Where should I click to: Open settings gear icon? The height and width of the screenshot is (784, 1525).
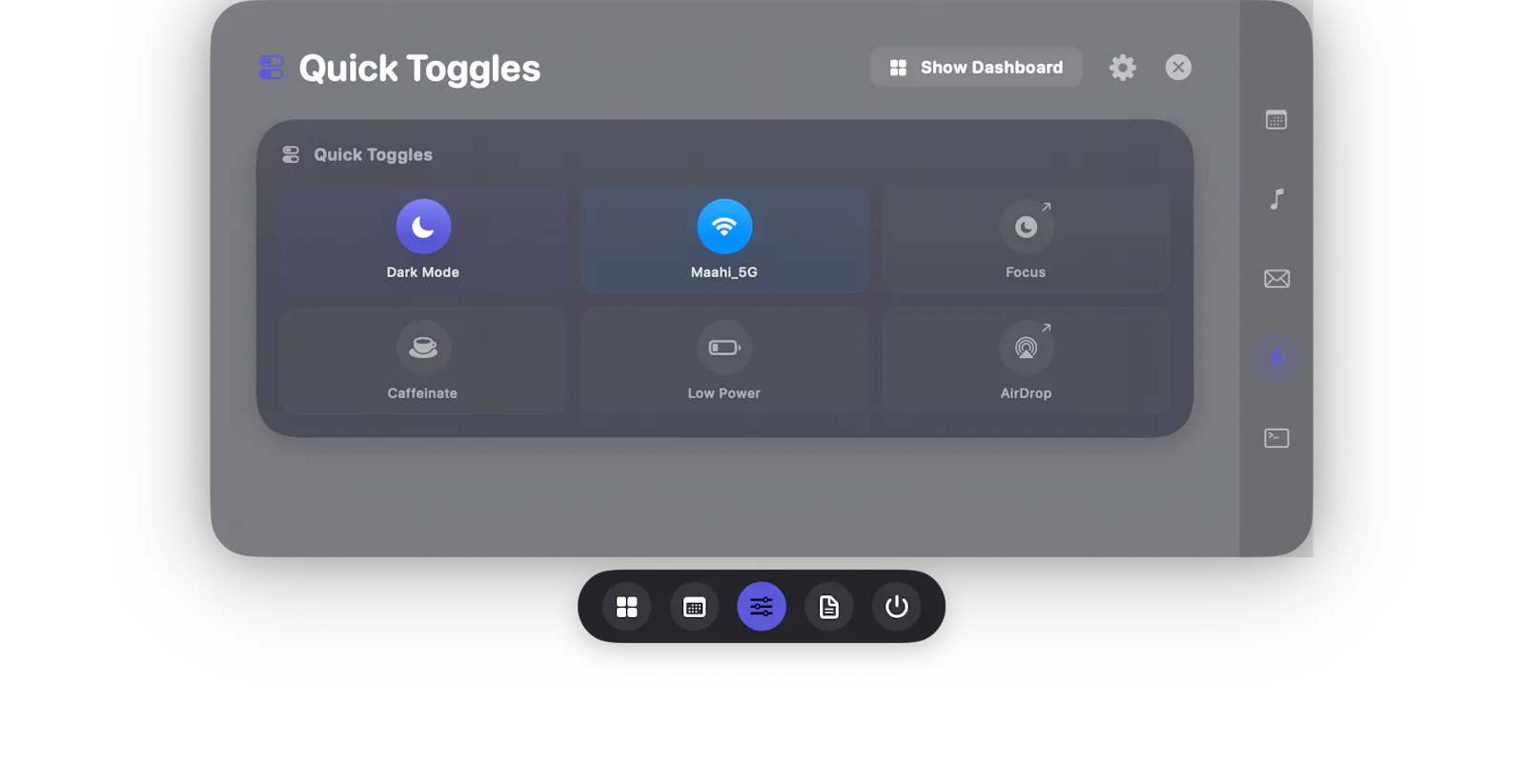click(x=1123, y=68)
